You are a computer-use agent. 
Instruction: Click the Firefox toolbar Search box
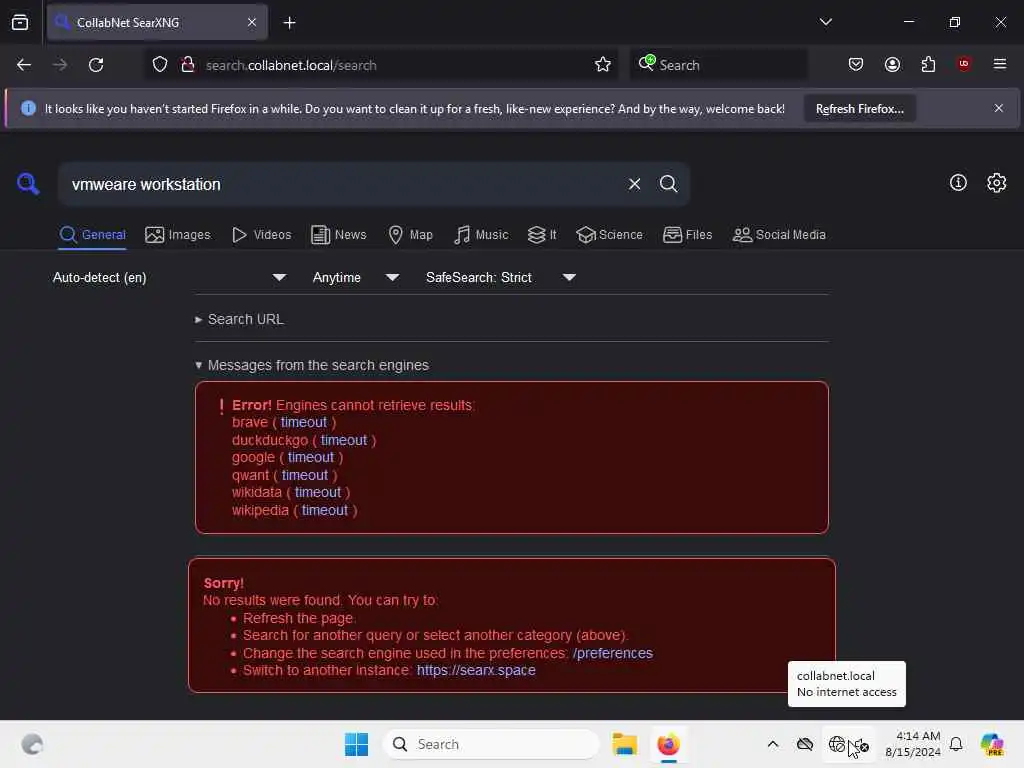[x=718, y=65]
